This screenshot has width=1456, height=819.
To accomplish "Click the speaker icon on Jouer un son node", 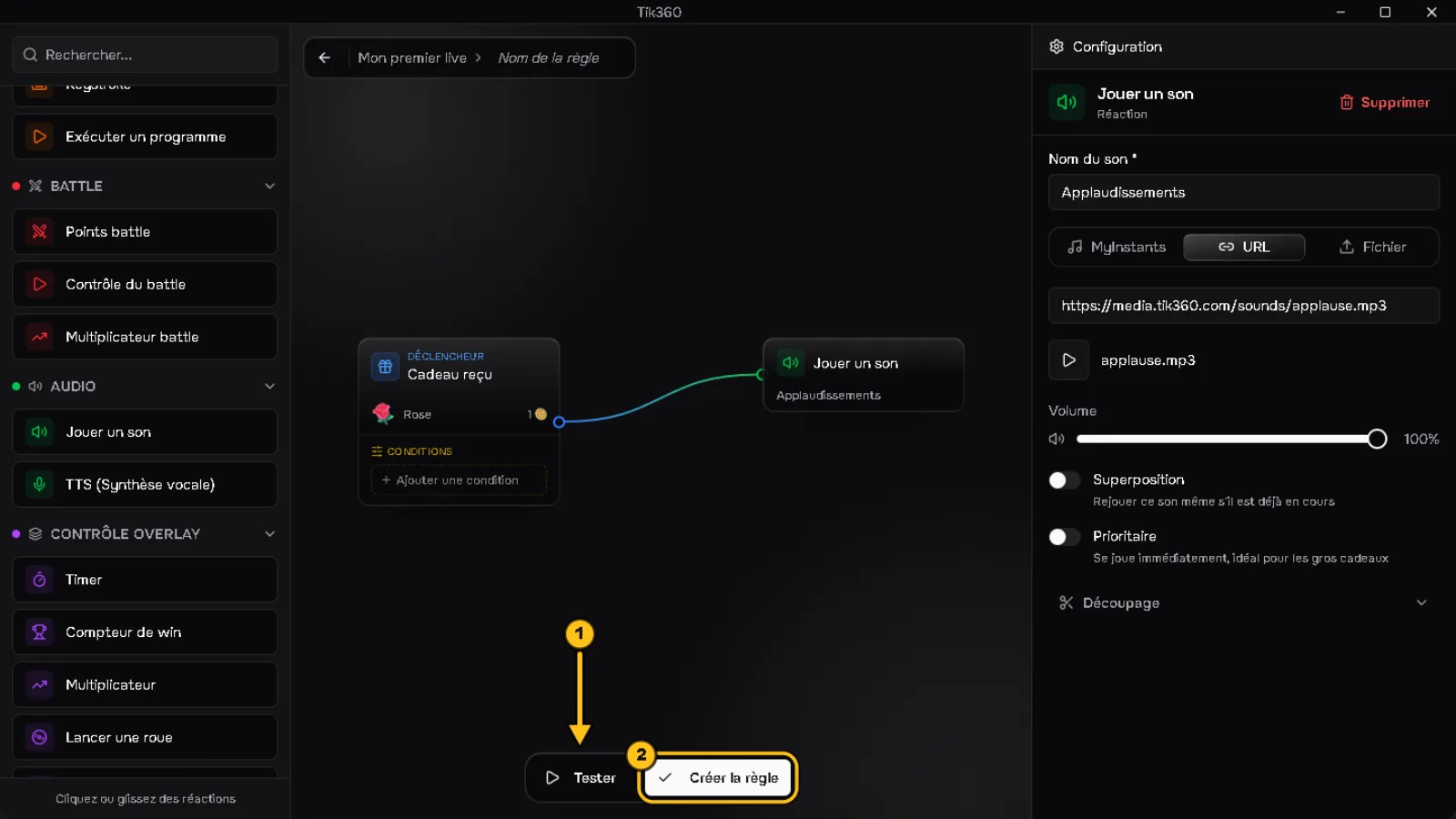I will 791,362.
